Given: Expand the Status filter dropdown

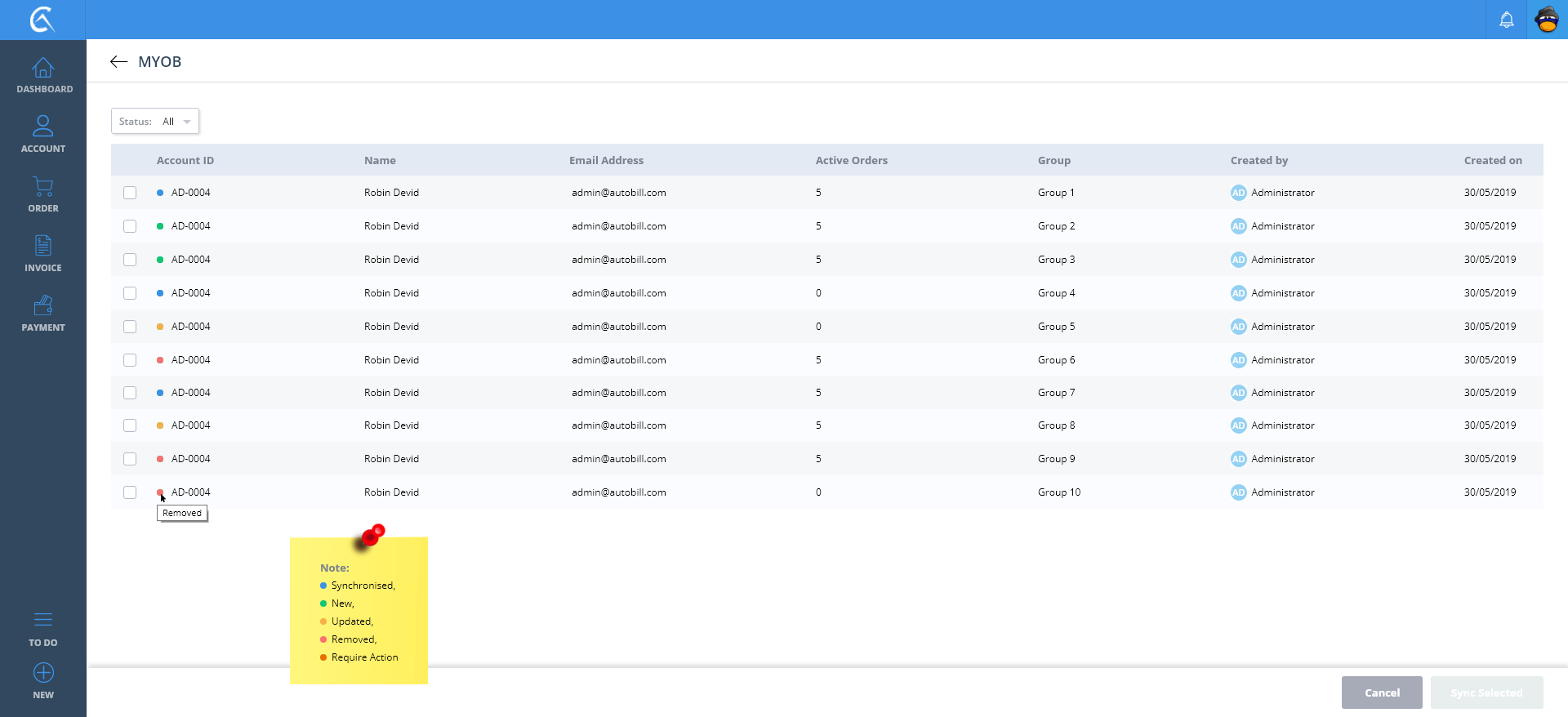Looking at the screenshot, I should [x=155, y=122].
